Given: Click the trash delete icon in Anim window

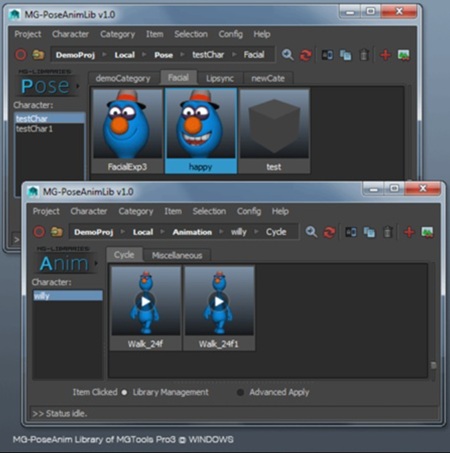Looking at the screenshot, I should click(x=388, y=232).
